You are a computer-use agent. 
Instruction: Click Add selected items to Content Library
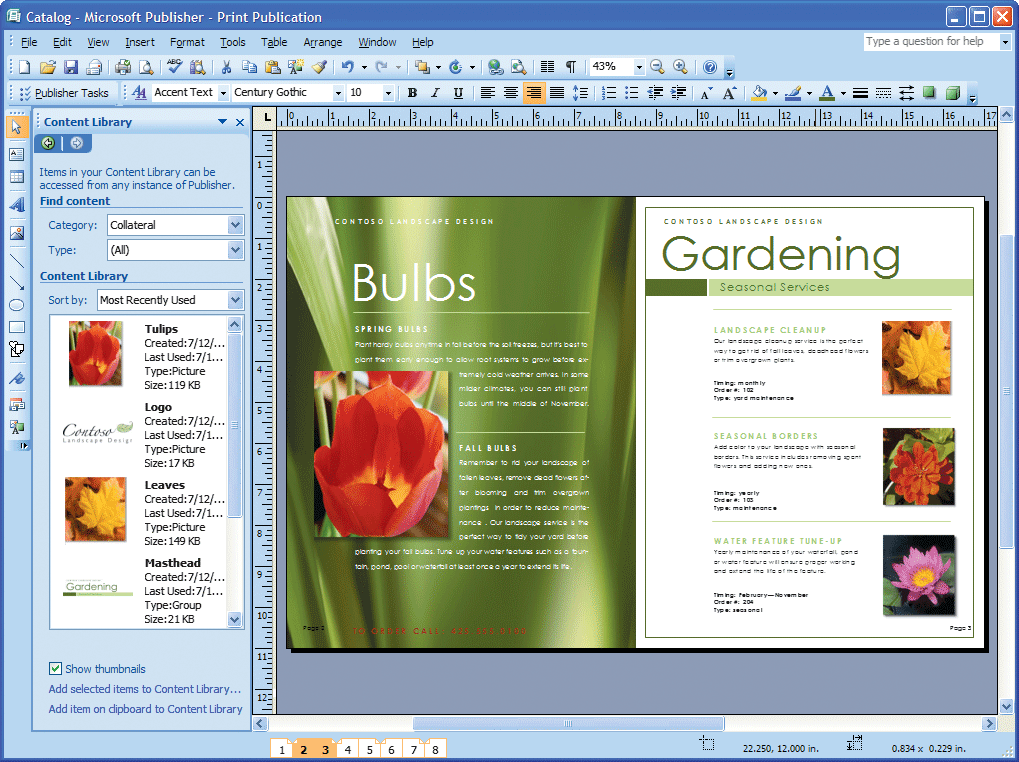(x=145, y=689)
